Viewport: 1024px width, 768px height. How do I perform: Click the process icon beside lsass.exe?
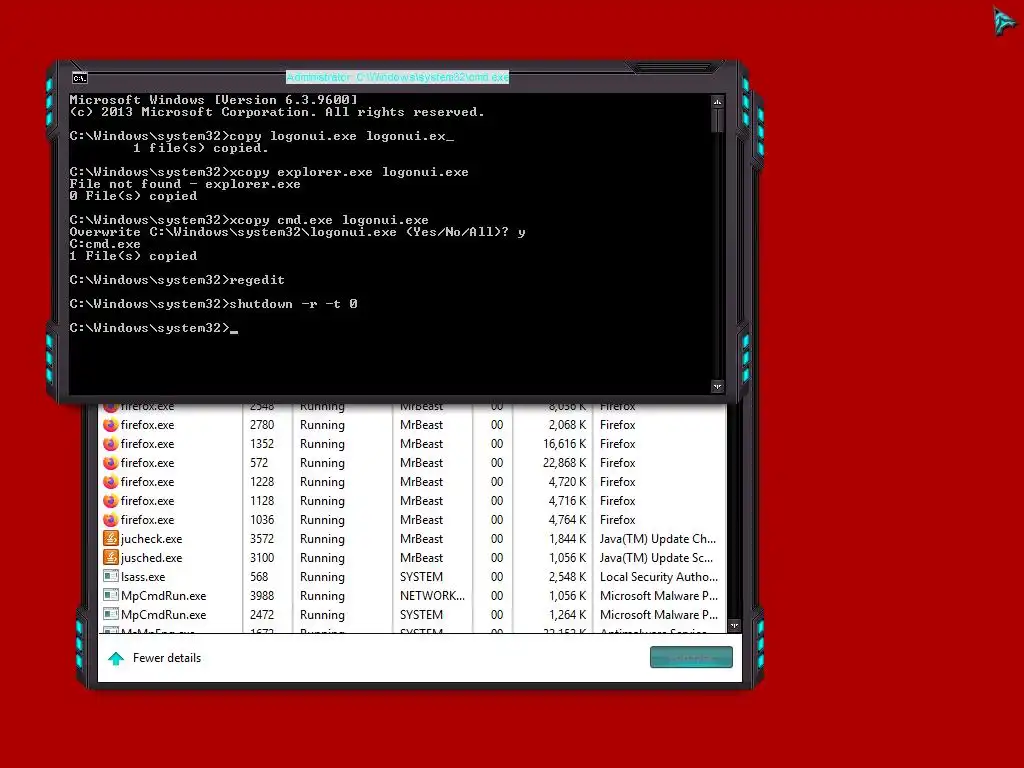point(110,577)
